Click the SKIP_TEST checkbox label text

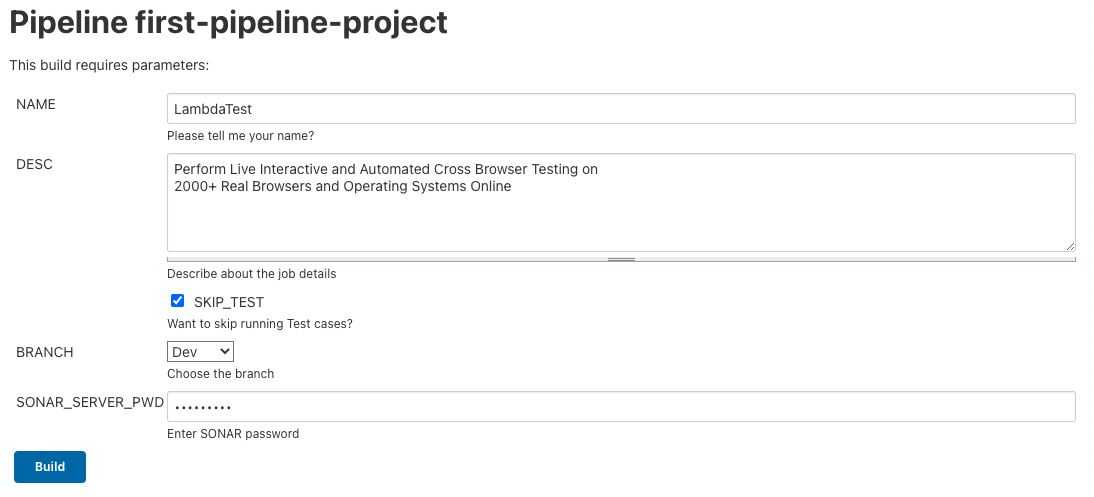[229, 302]
